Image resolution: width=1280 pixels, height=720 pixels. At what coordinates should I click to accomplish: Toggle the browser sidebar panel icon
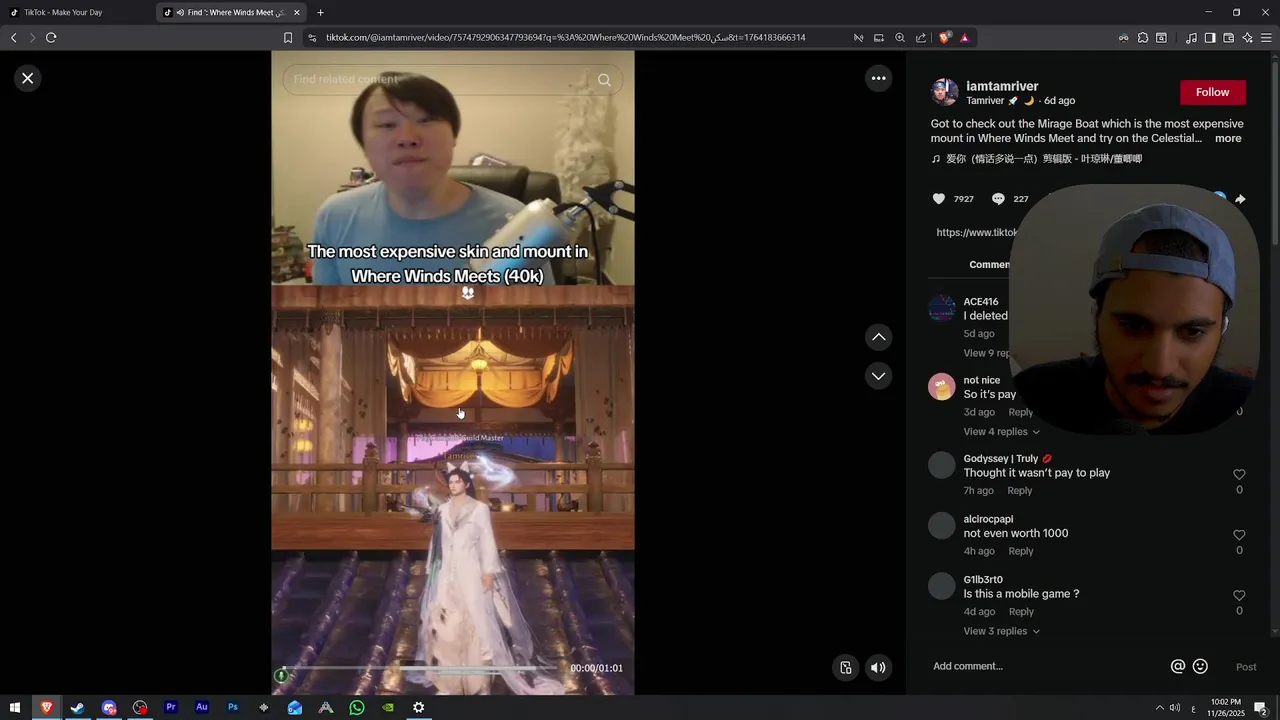(1210, 37)
